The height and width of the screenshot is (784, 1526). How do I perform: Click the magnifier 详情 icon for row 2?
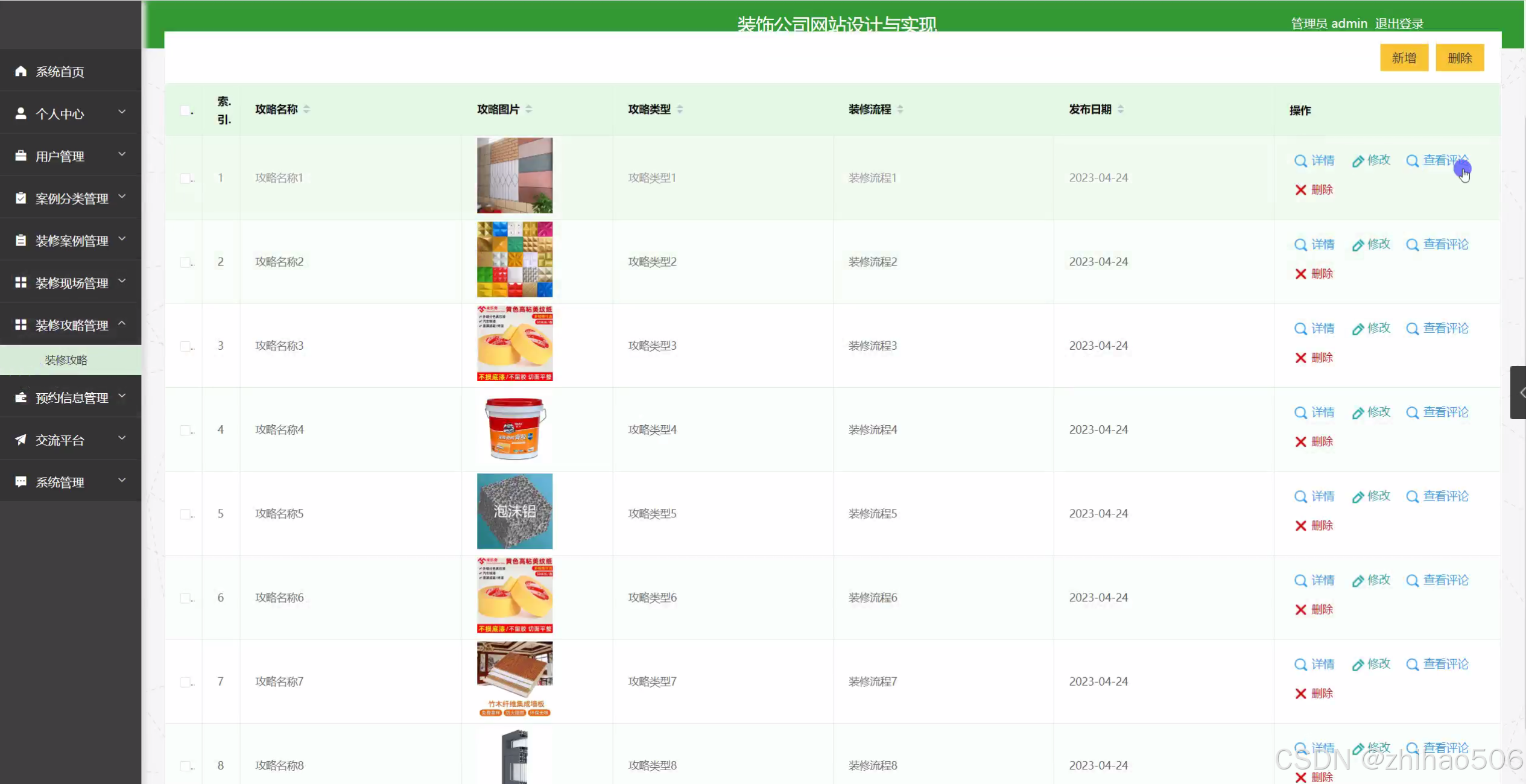click(1300, 245)
